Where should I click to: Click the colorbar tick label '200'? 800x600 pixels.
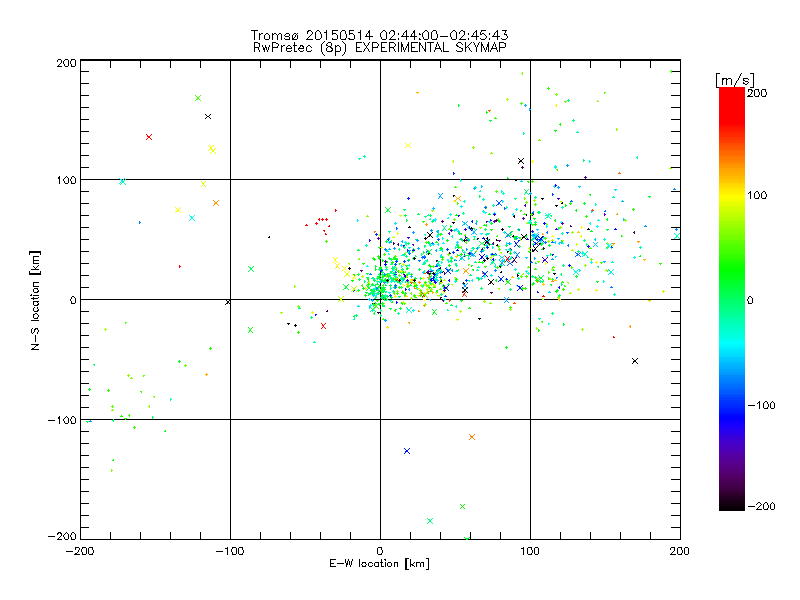pos(757,93)
